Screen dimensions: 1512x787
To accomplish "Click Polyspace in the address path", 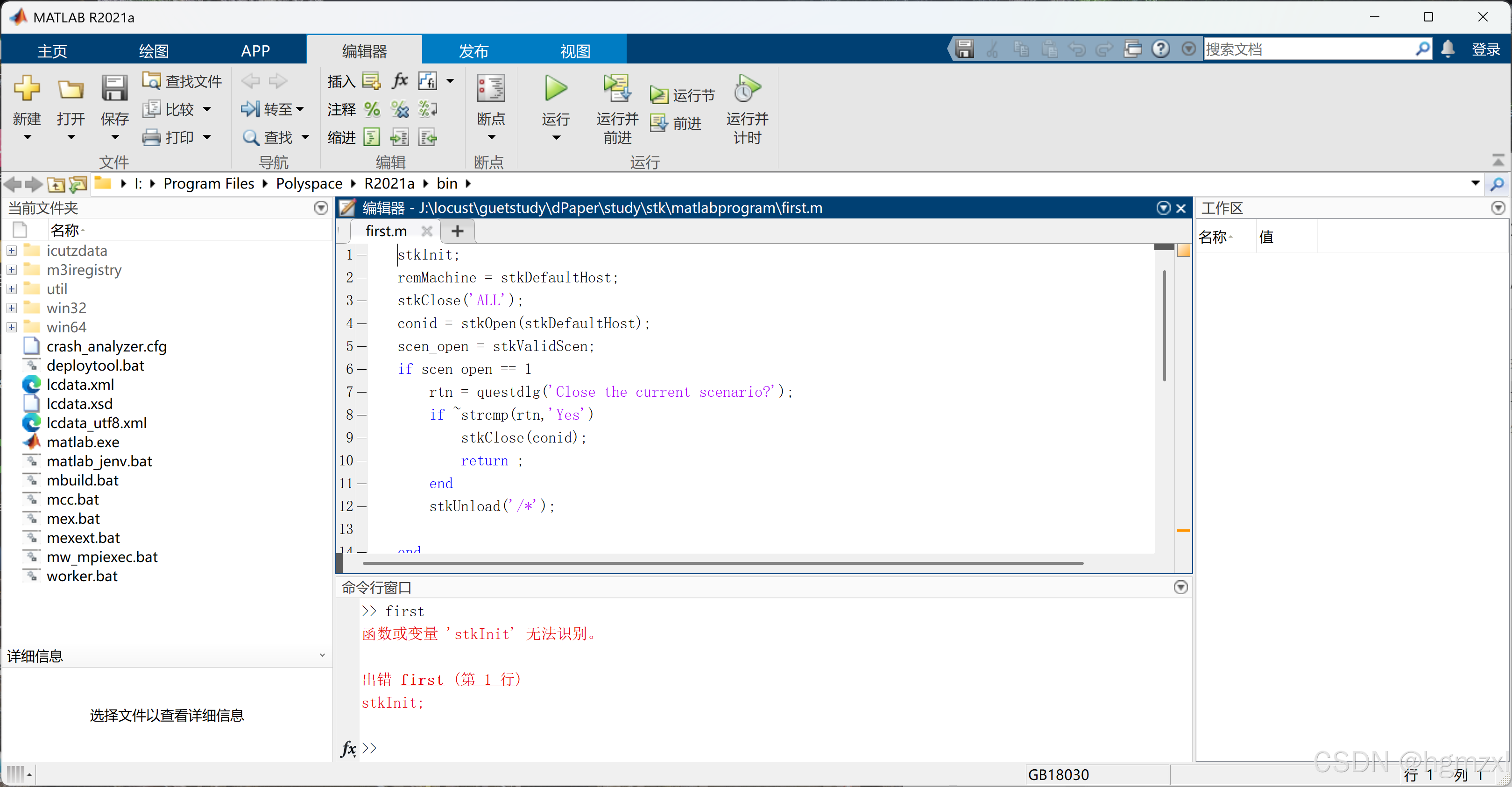I will coord(309,184).
